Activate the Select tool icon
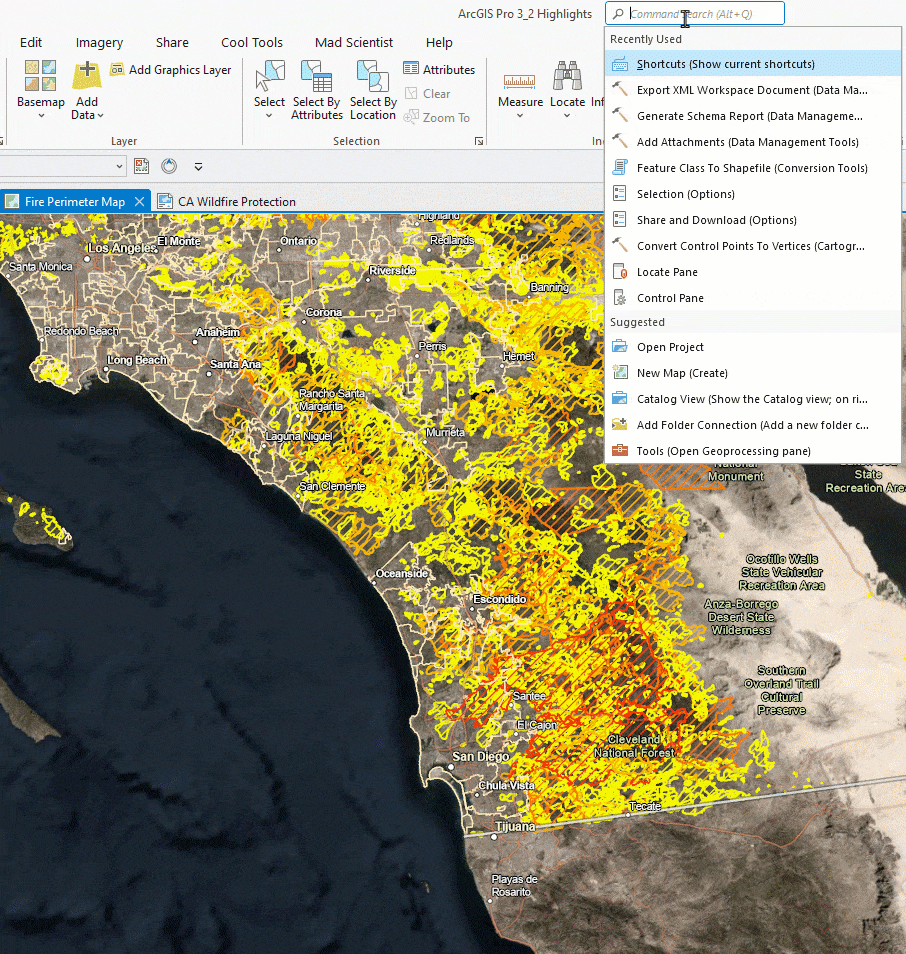Screen dimensions: 906x954 coord(270,75)
